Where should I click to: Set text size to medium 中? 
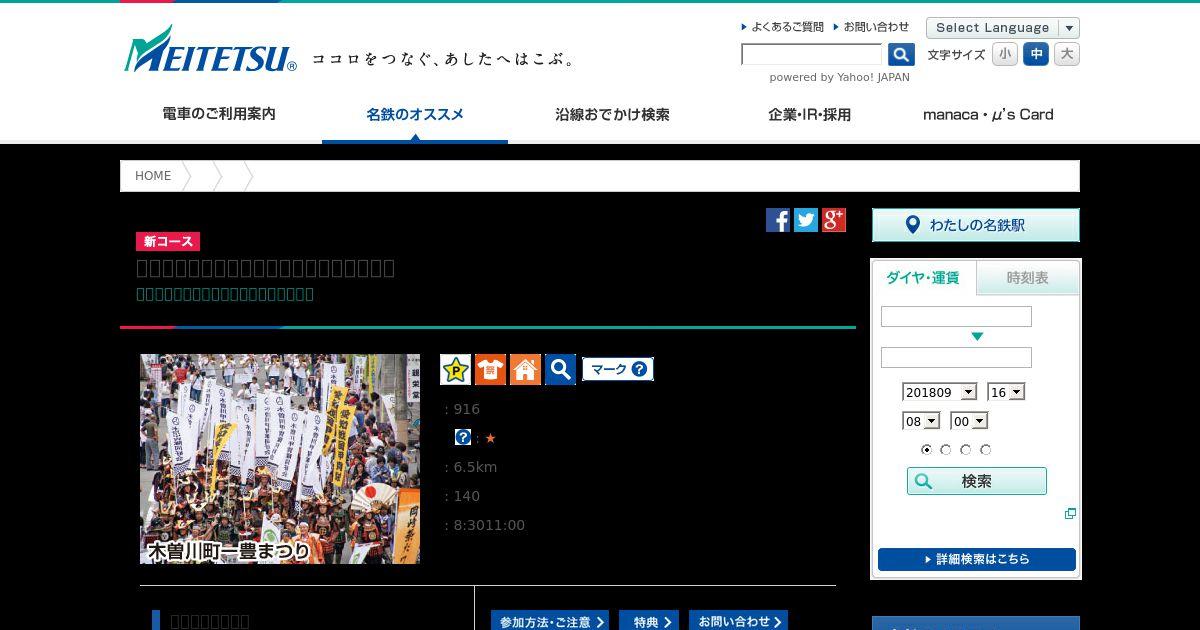tap(1036, 54)
